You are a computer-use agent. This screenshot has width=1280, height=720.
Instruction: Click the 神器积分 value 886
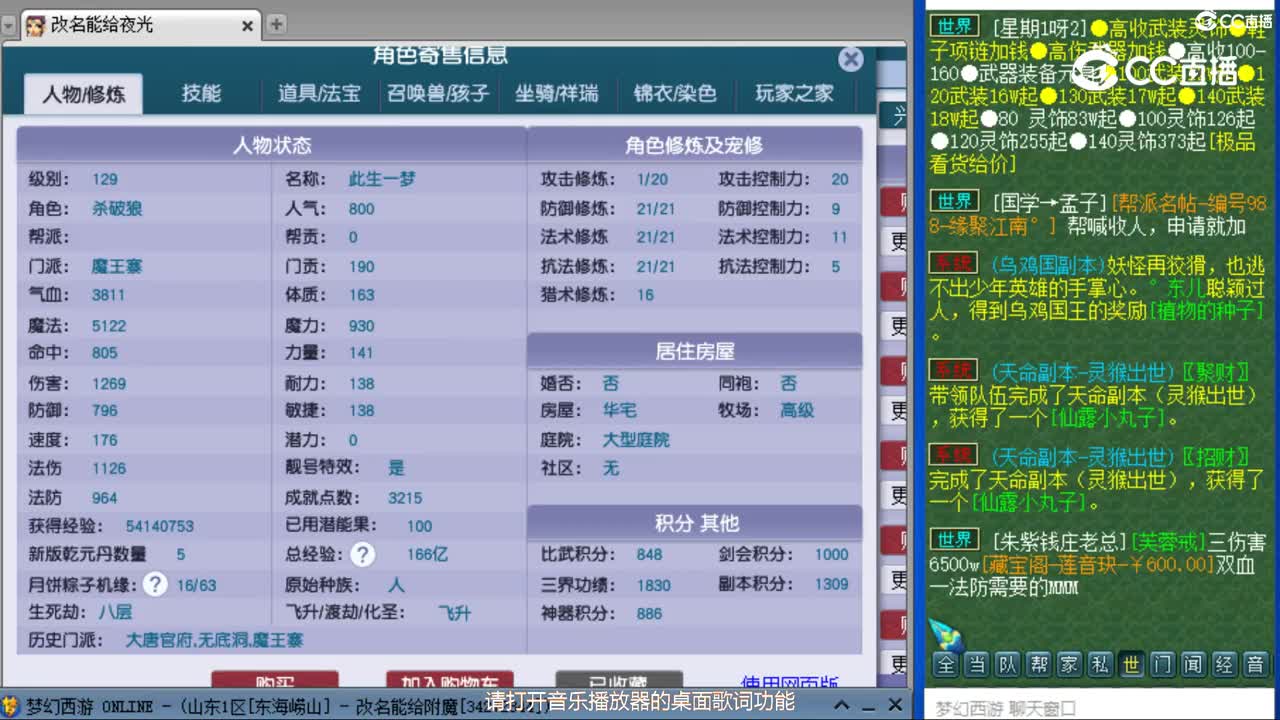pyautogui.click(x=649, y=613)
